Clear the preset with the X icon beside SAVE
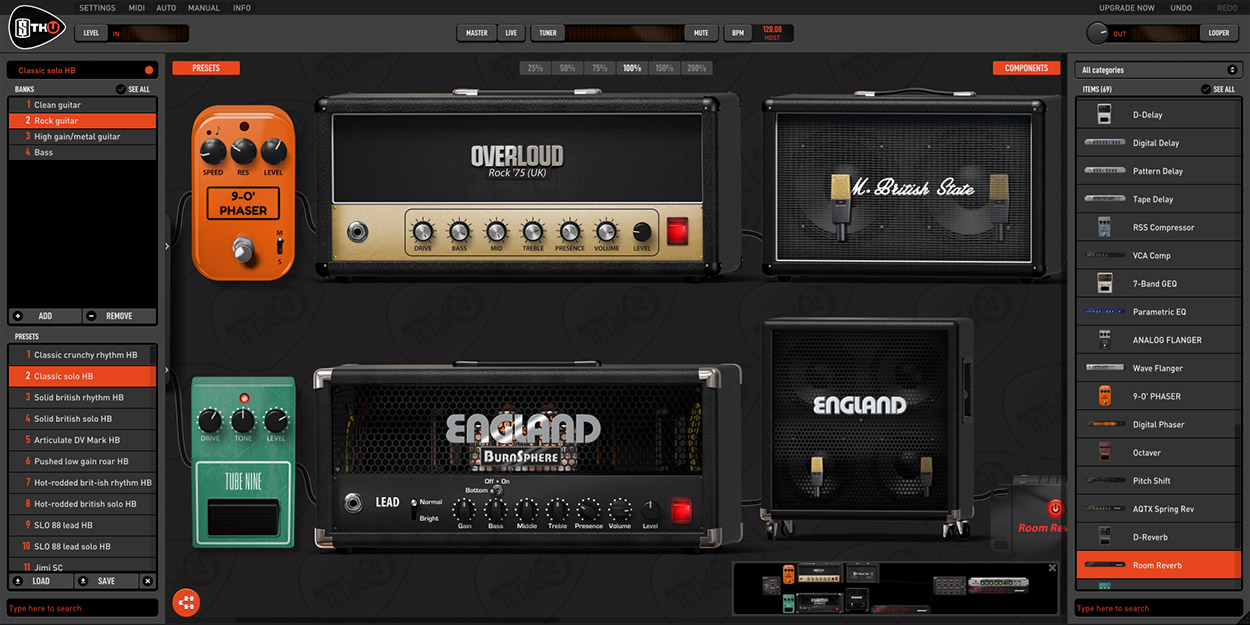1250x625 pixels. (147, 581)
